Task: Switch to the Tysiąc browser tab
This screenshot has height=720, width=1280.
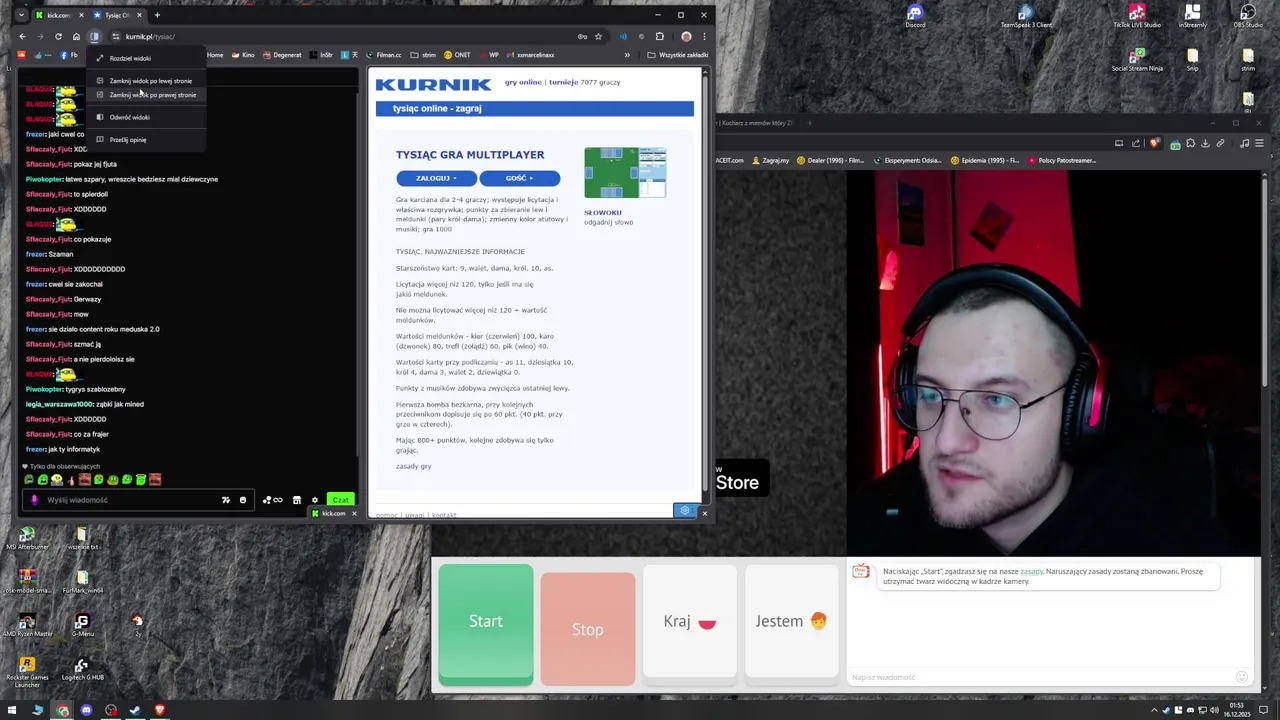Action: click(115, 15)
